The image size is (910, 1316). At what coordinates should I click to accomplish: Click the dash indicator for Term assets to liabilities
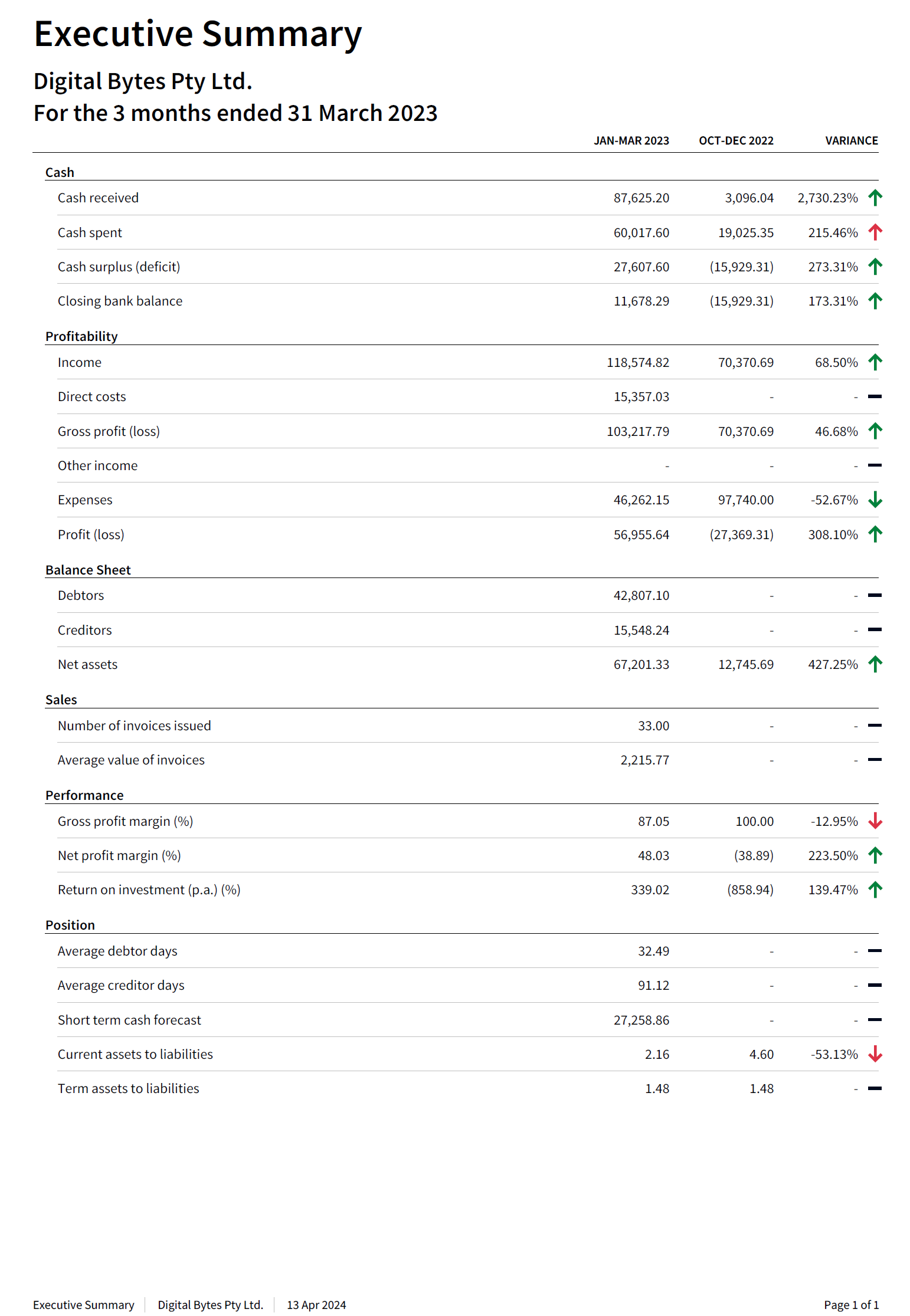(875, 1088)
